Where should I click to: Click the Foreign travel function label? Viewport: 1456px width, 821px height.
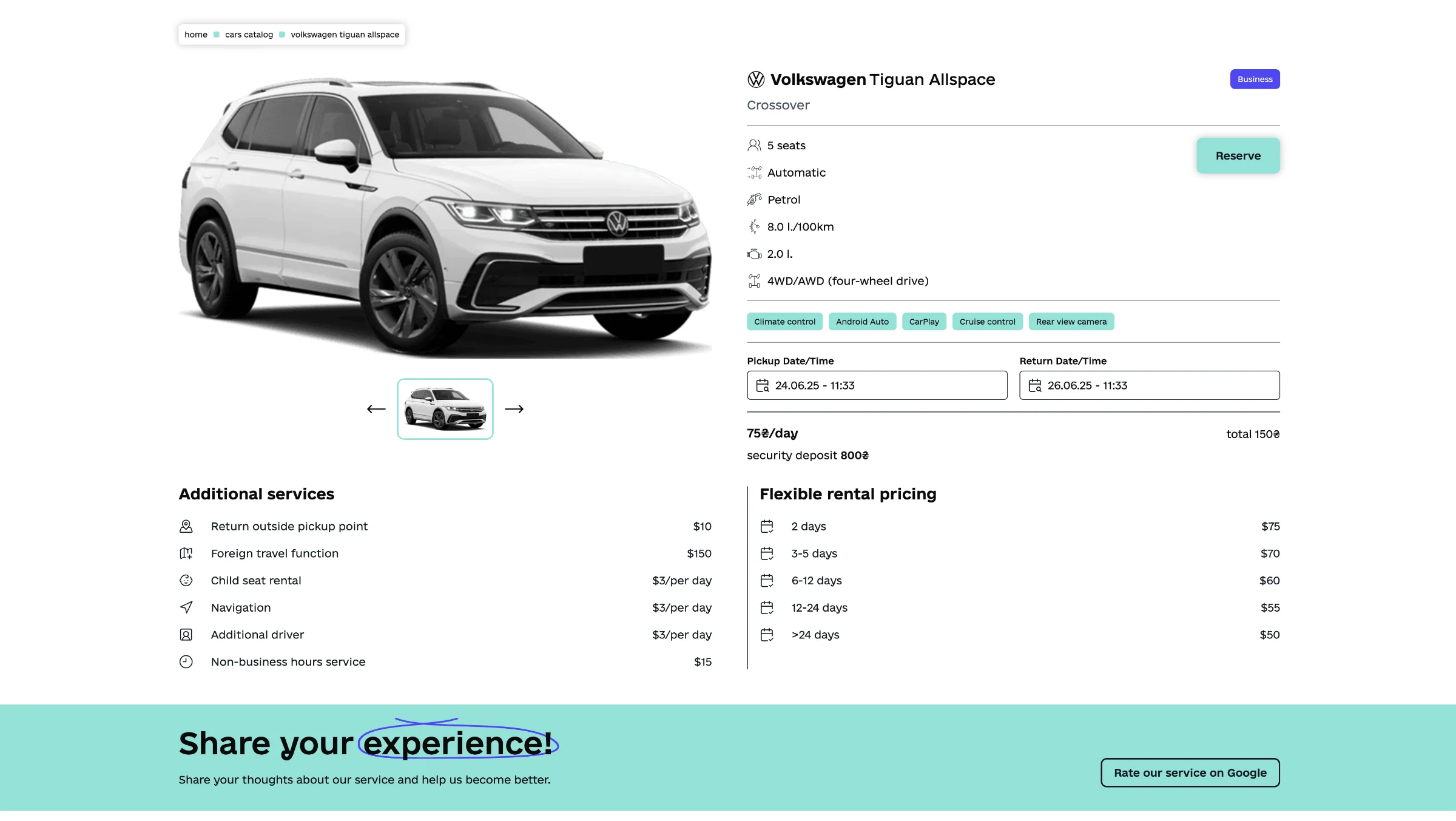pyautogui.click(x=275, y=553)
